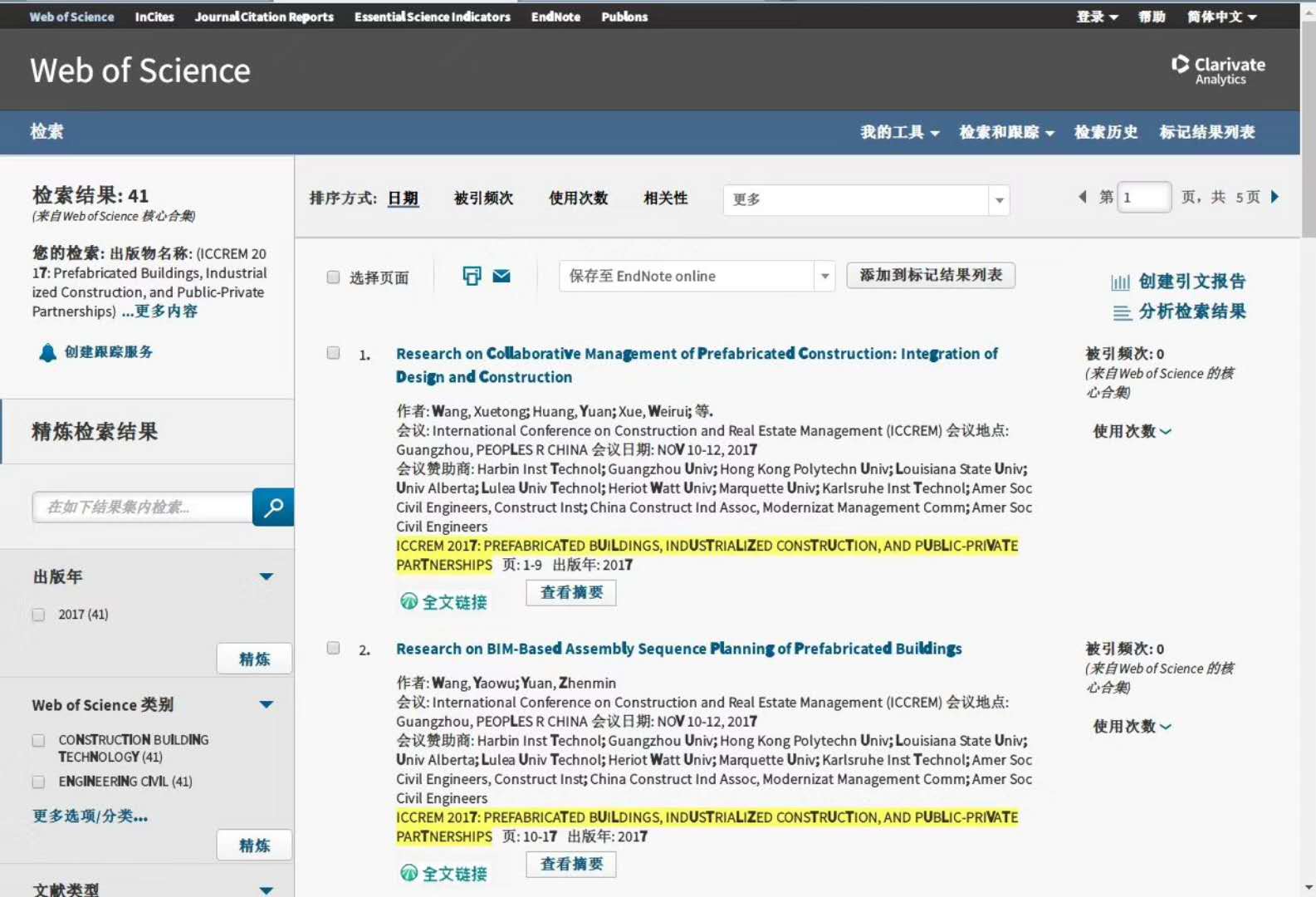
Task: Sort results by 相关性
Action: 665,198
